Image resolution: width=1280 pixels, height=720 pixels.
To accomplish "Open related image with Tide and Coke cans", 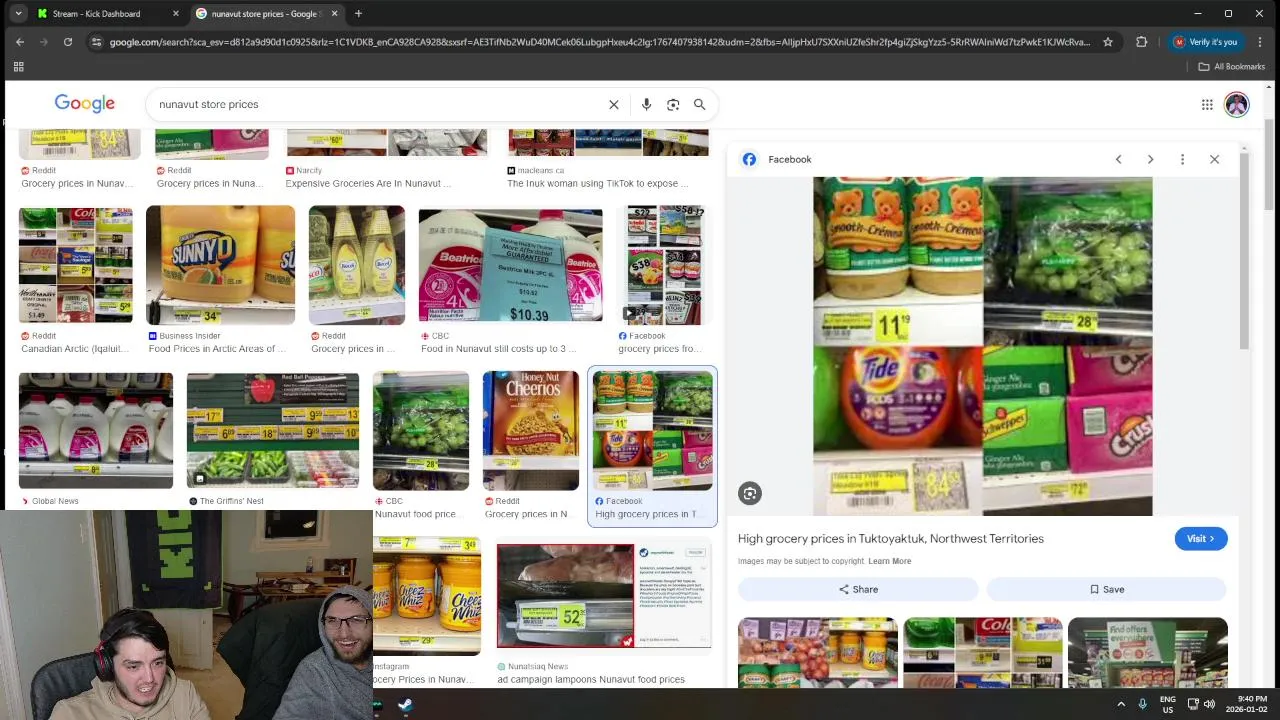I will coord(983,652).
